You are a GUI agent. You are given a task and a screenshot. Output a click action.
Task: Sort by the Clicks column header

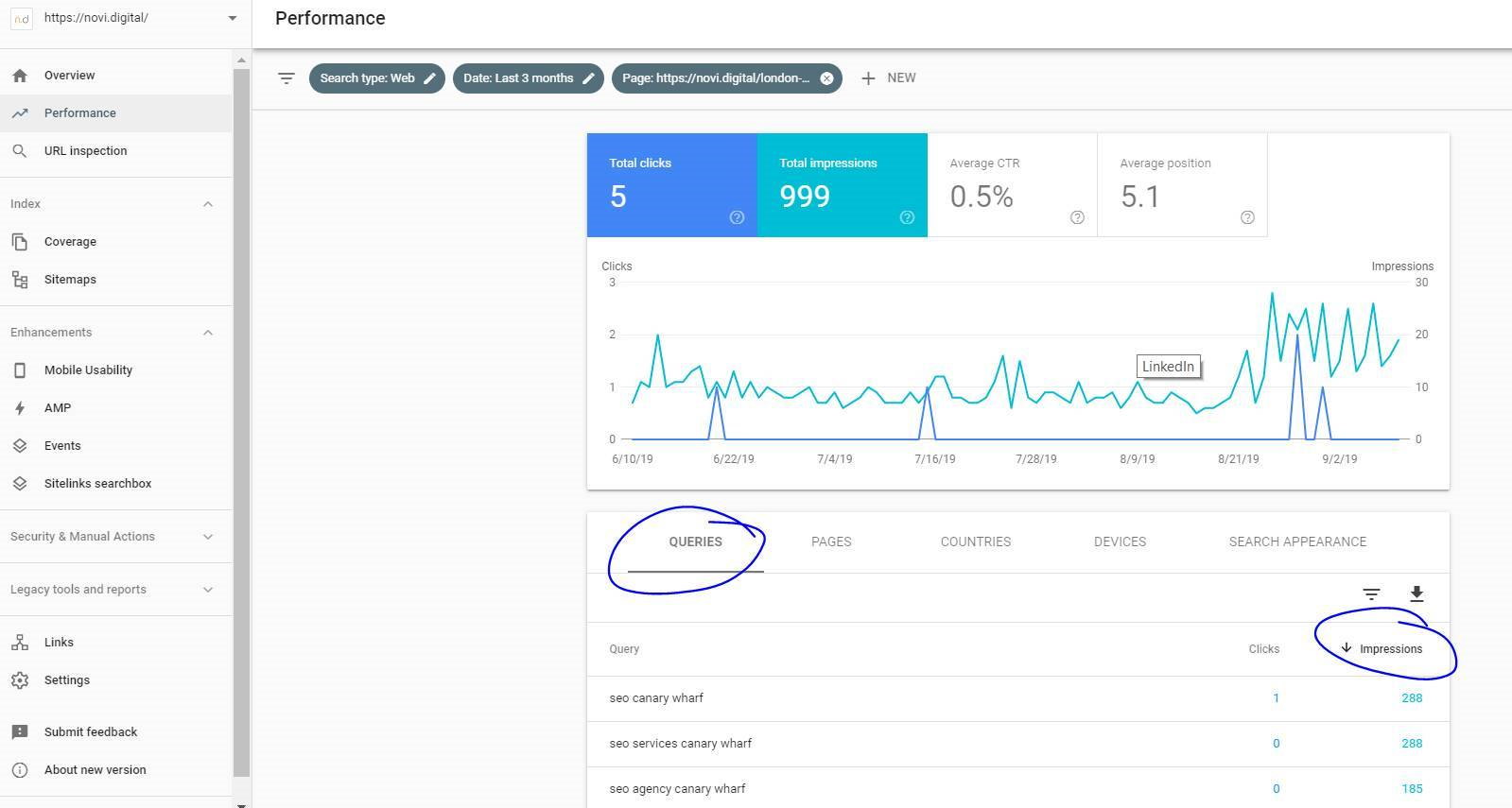(1263, 649)
